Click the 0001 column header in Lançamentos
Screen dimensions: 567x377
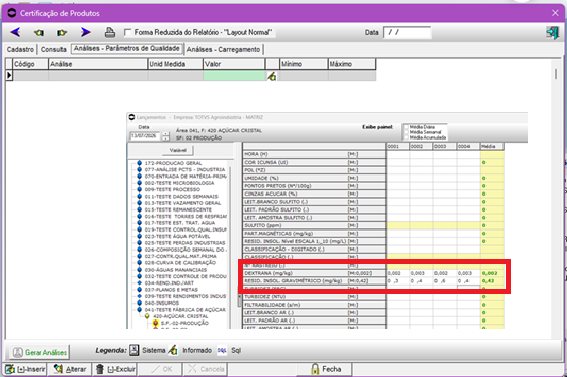pos(398,146)
